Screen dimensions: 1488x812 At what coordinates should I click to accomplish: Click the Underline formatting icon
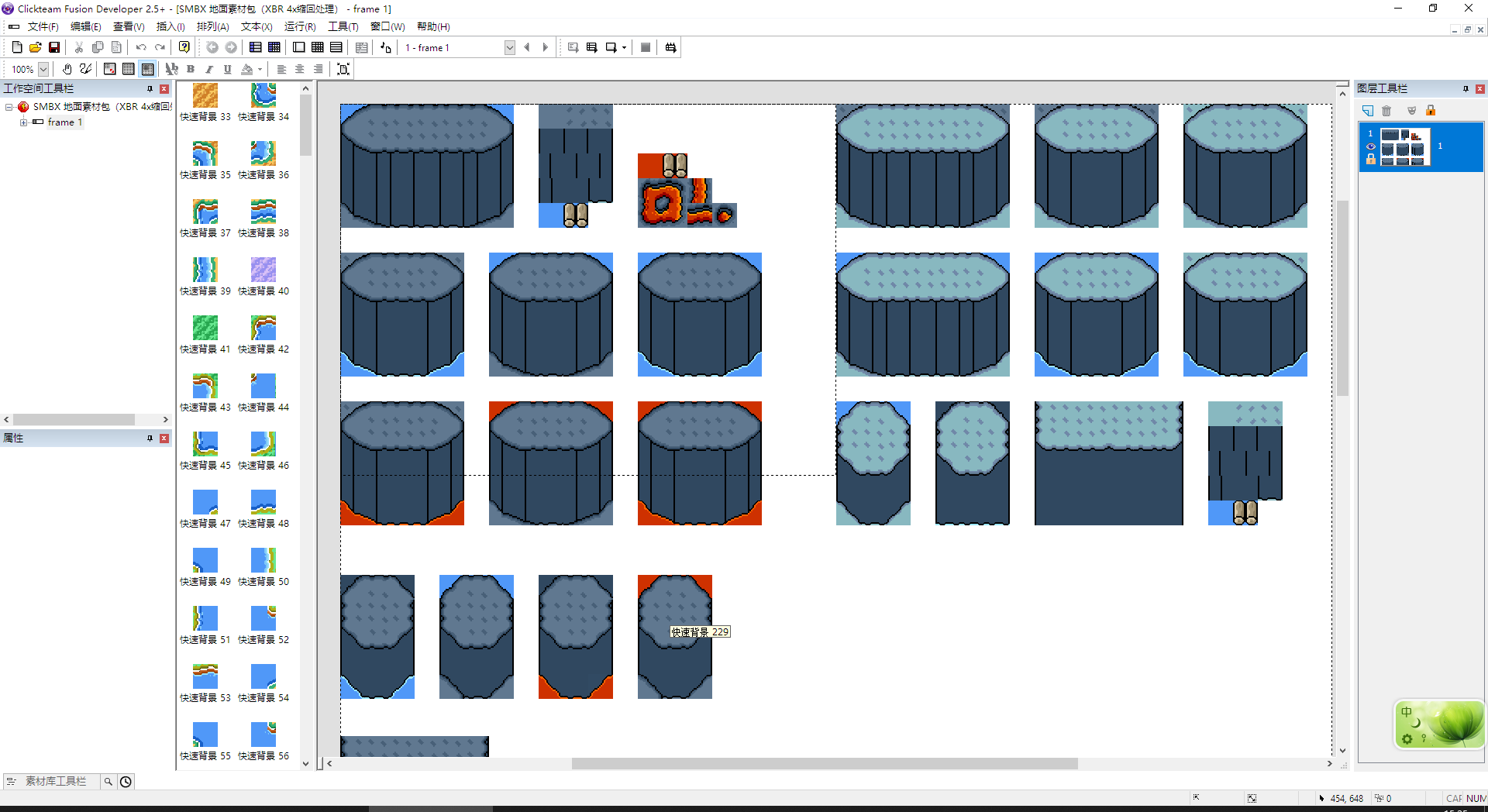coord(228,69)
